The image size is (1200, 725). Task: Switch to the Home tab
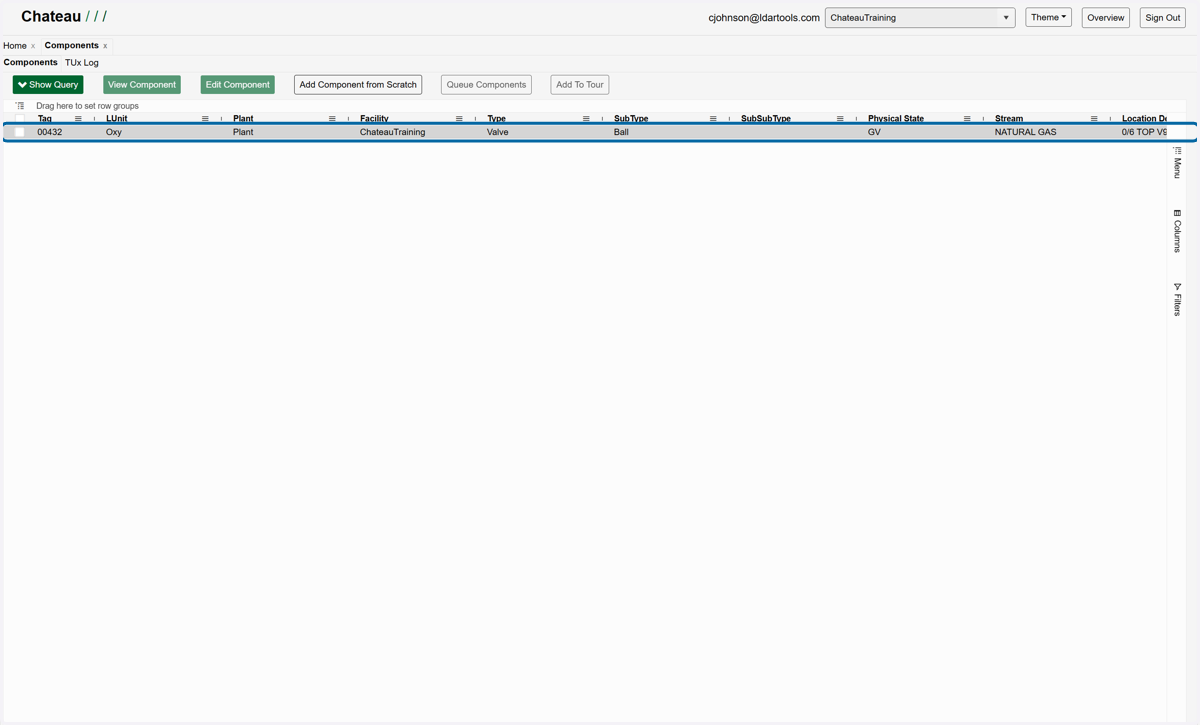point(15,46)
